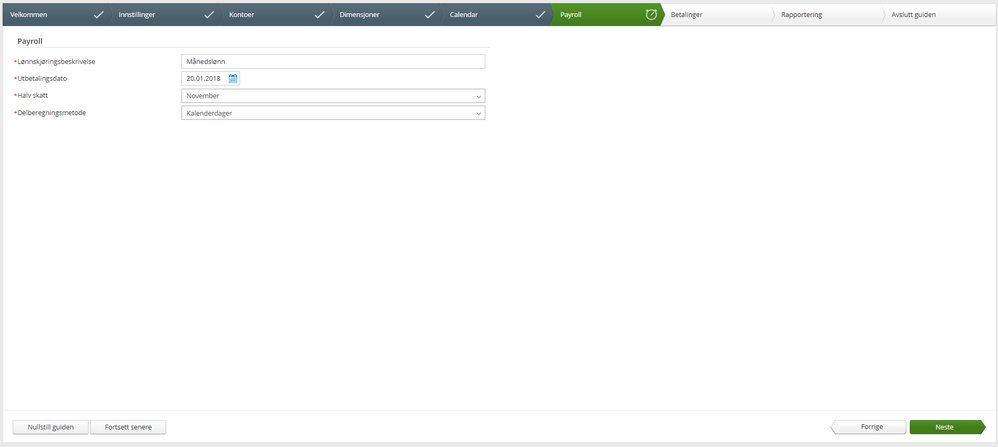The image size is (998, 447).
Task: Click the Nullstill guiden button
Action: point(51,427)
